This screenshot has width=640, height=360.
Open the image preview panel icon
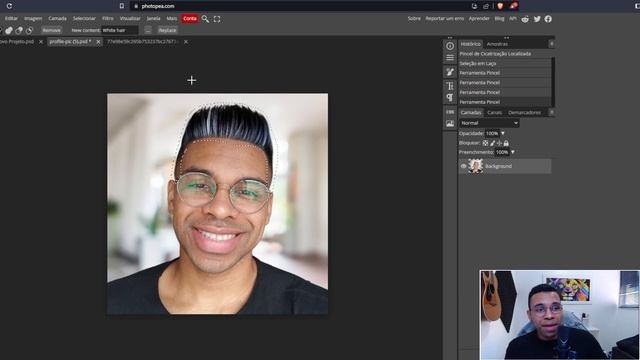450,123
